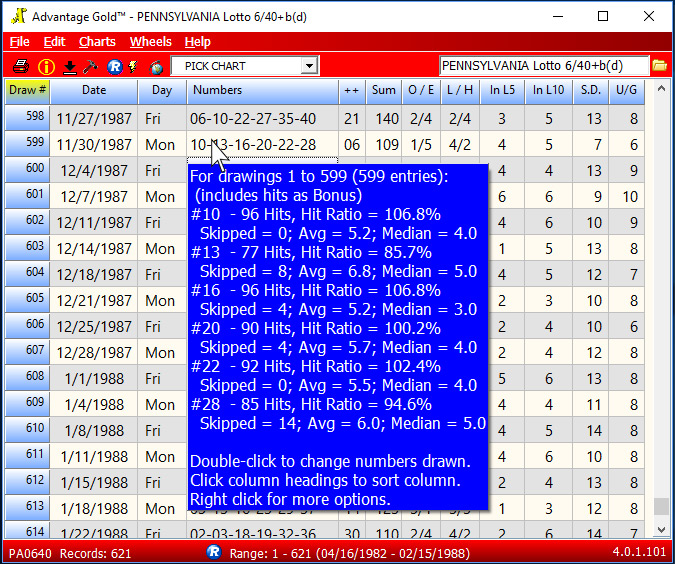Click the PENNSYLVANIA Lotto game name field

(x=543, y=66)
